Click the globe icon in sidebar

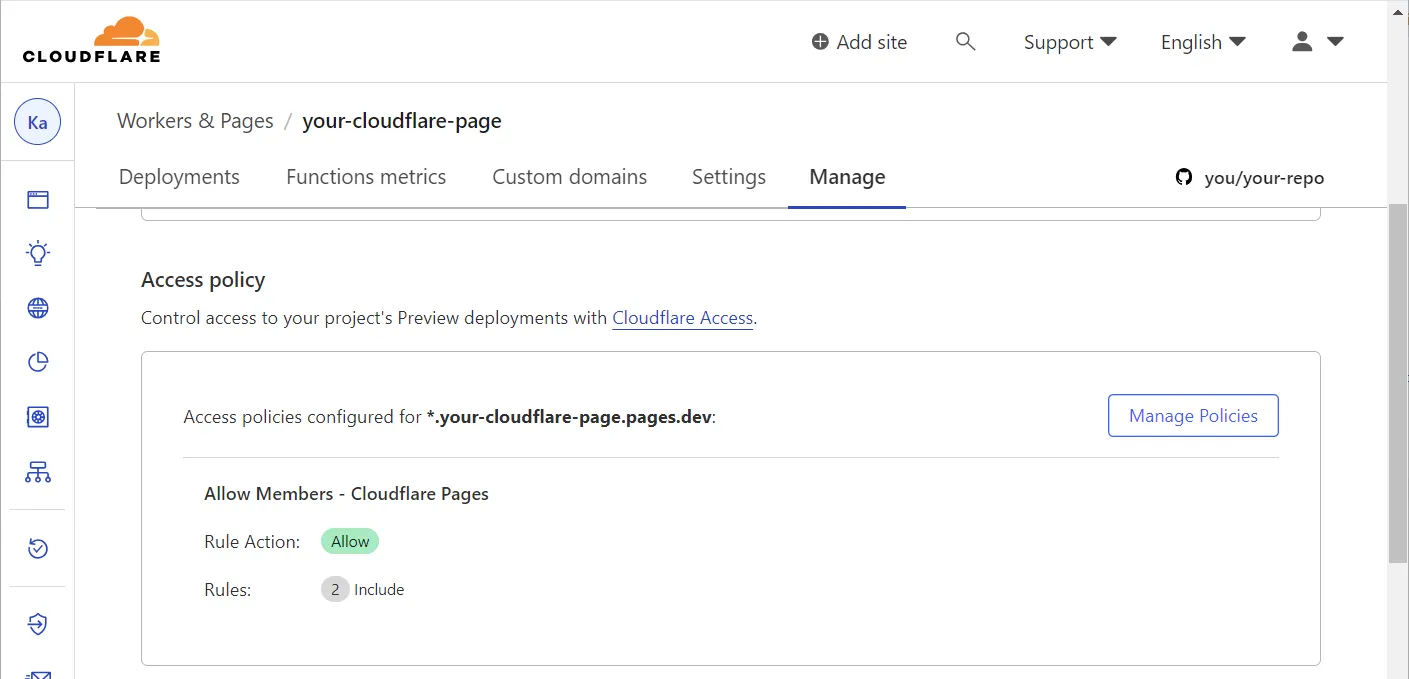point(38,308)
